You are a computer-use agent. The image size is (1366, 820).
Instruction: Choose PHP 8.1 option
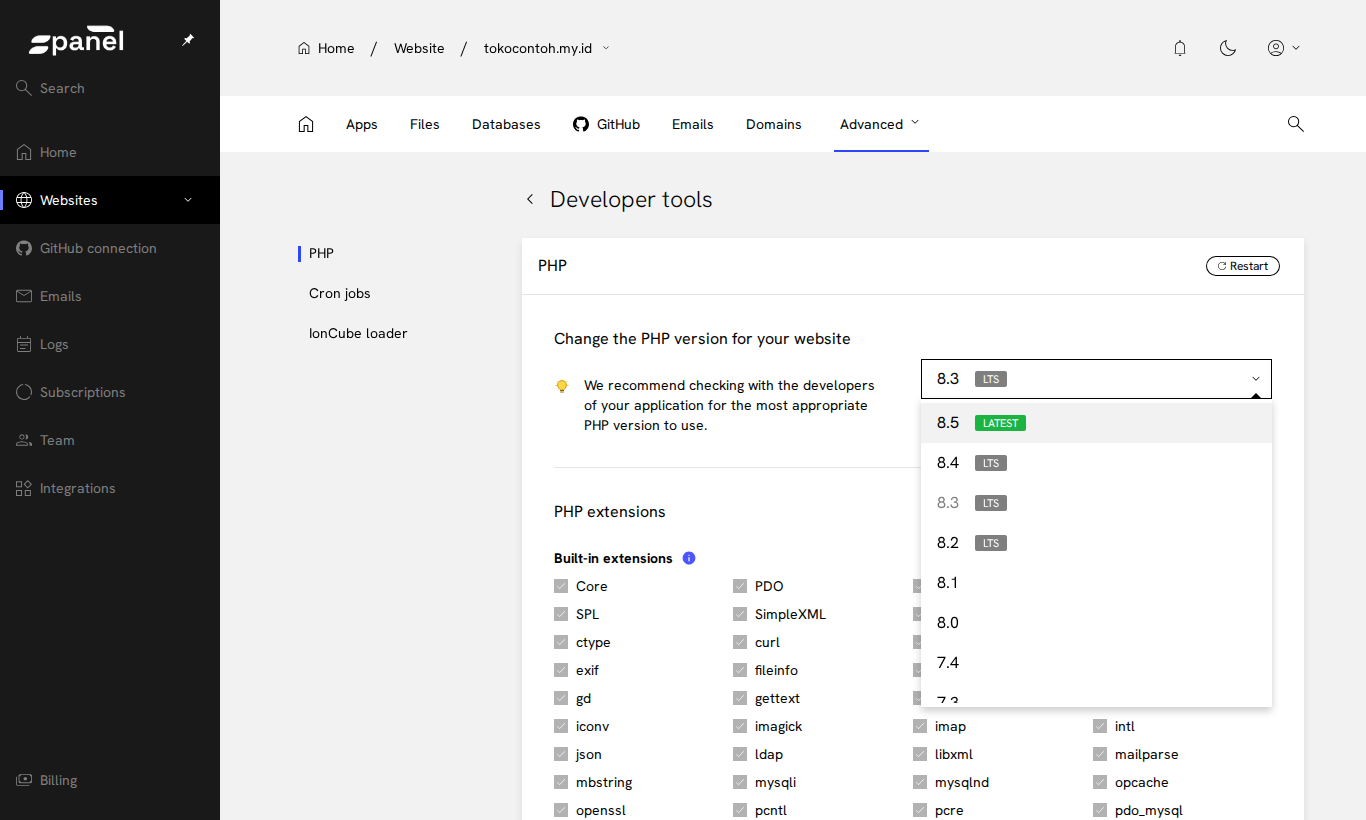(1096, 583)
